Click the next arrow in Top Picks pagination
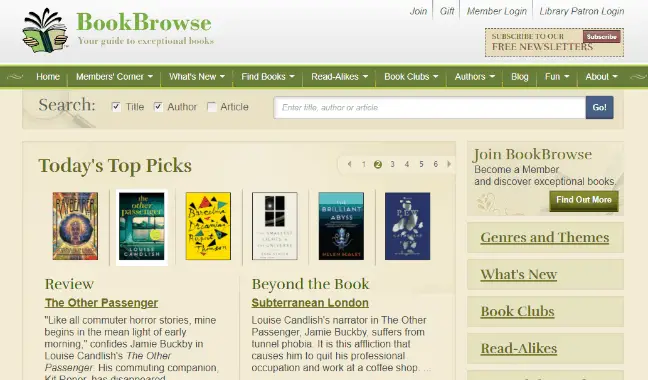The width and height of the screenshot is (648, 380). click(x=449, y=164)
